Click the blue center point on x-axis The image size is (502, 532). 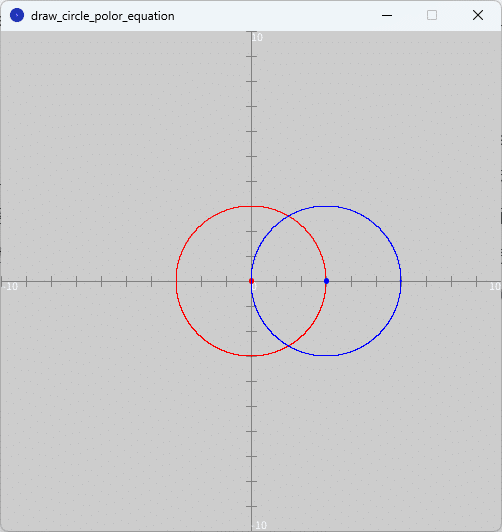[x=326, y=281]
